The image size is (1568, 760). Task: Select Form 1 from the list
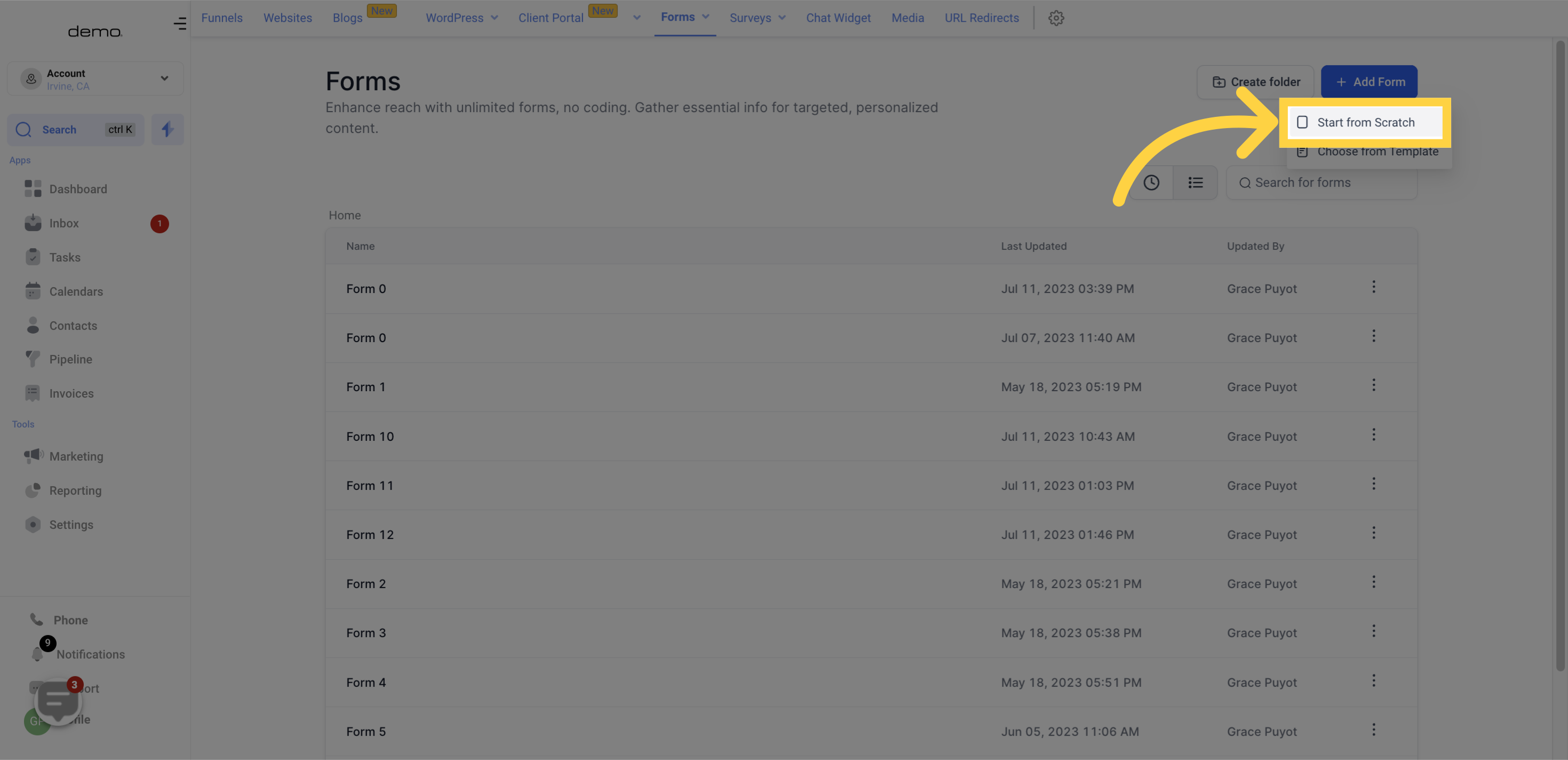(x=366, y=386)
